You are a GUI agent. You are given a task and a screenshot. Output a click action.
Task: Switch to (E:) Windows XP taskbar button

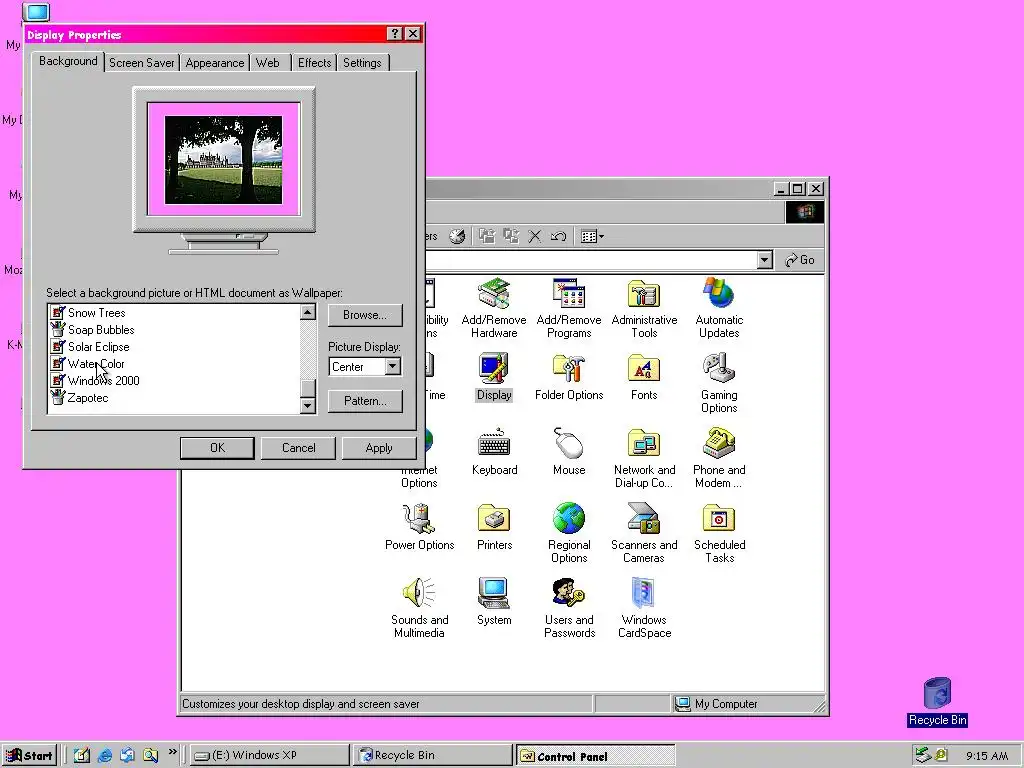pos(270,756)
